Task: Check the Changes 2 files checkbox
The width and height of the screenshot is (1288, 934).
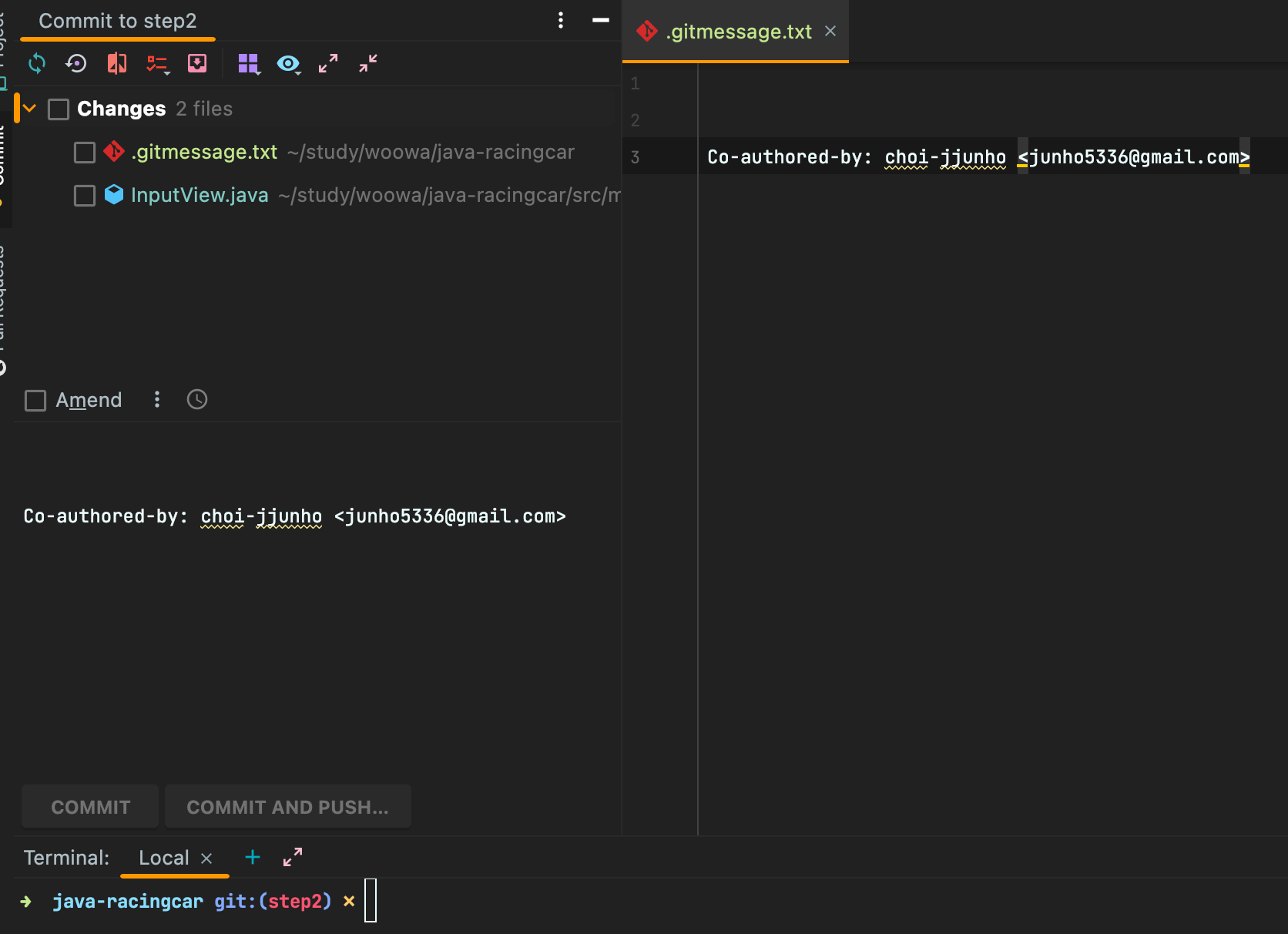Action: (59, 109)
